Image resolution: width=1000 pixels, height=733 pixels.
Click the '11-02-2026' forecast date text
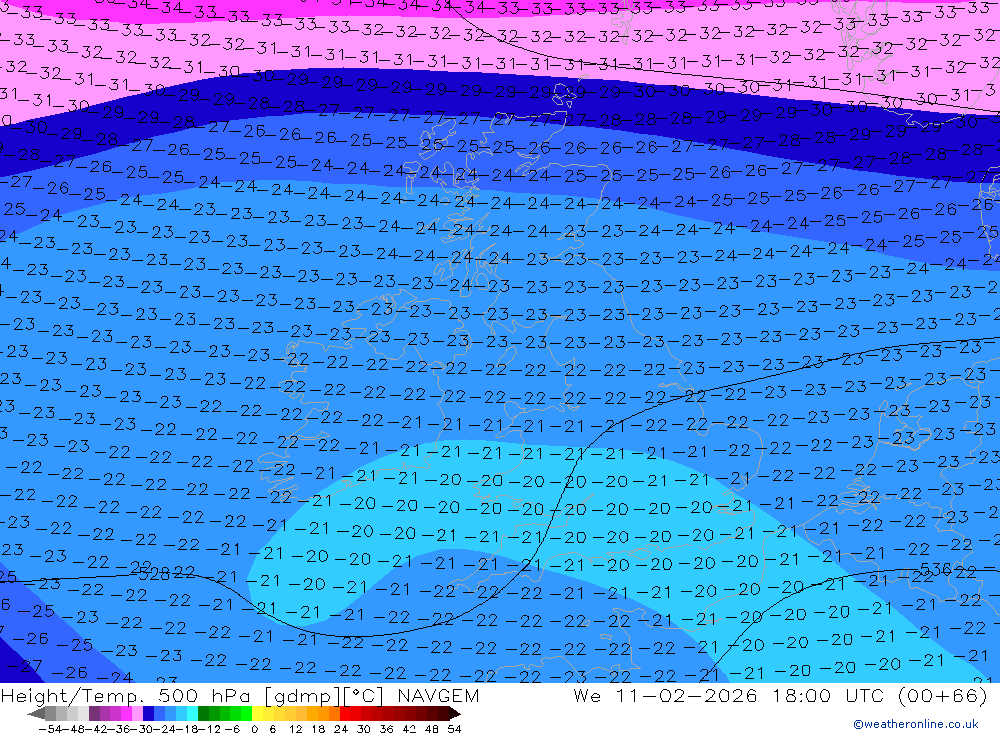click(686, 695)
